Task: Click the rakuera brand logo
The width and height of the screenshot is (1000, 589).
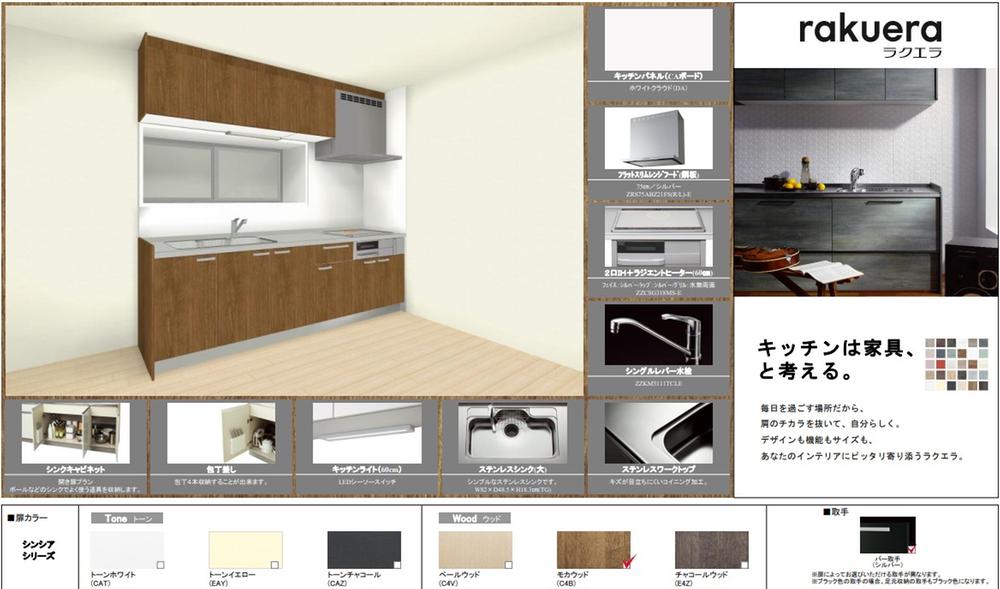Action: pyautogui.click(x=870, y=30)
